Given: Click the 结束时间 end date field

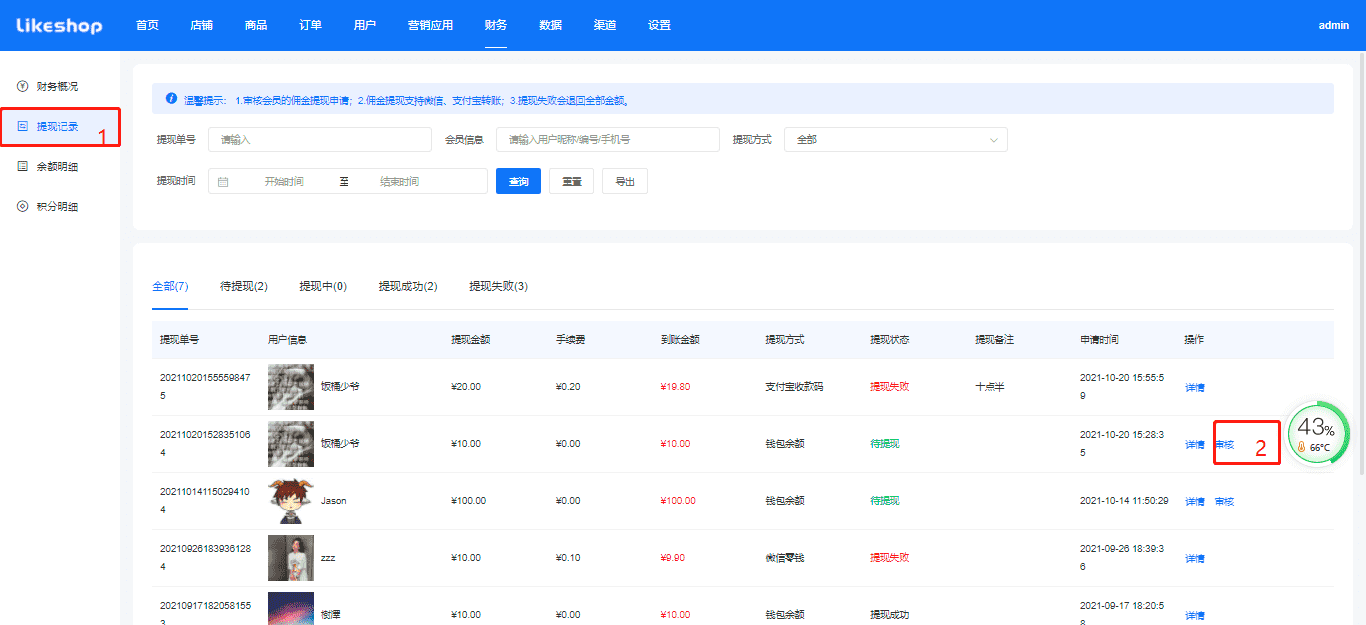Looking at the screenshot, I should click(x=400, y=181).
